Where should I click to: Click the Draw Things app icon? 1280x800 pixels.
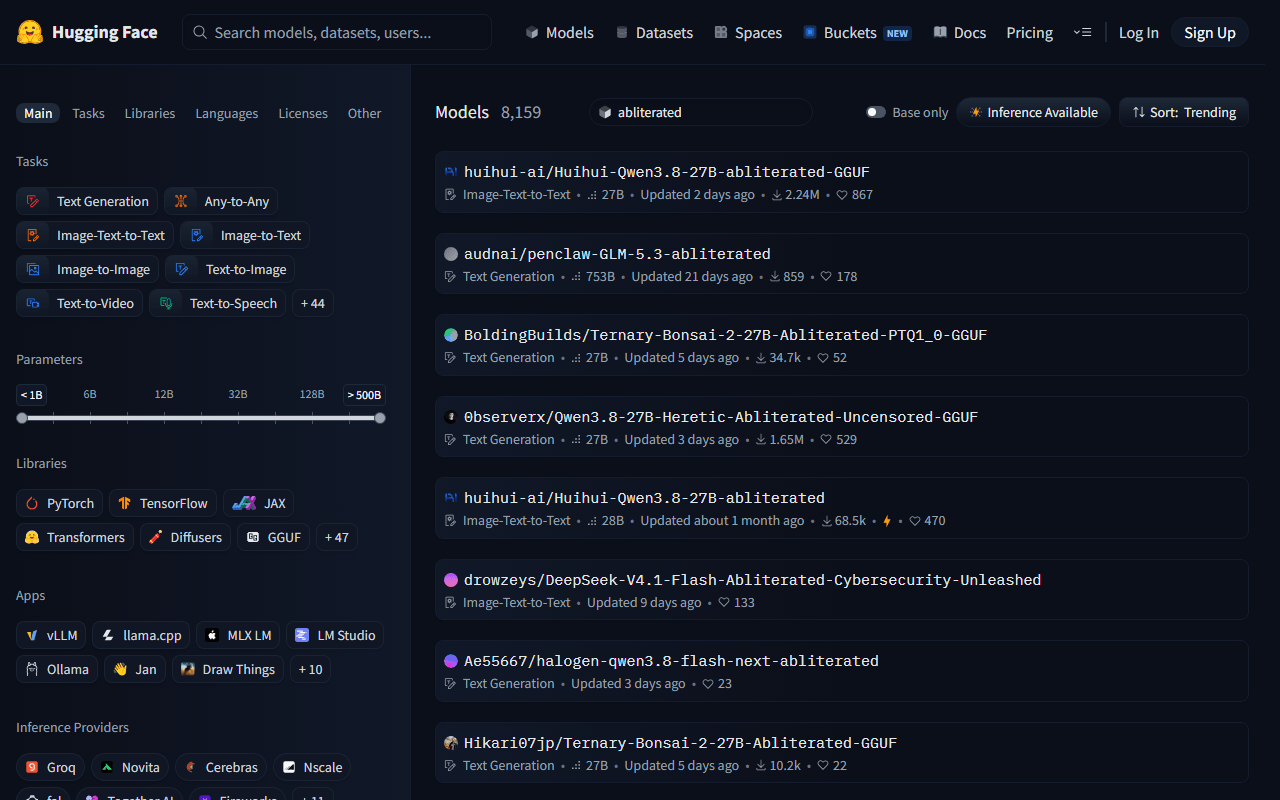pos(189,669)
